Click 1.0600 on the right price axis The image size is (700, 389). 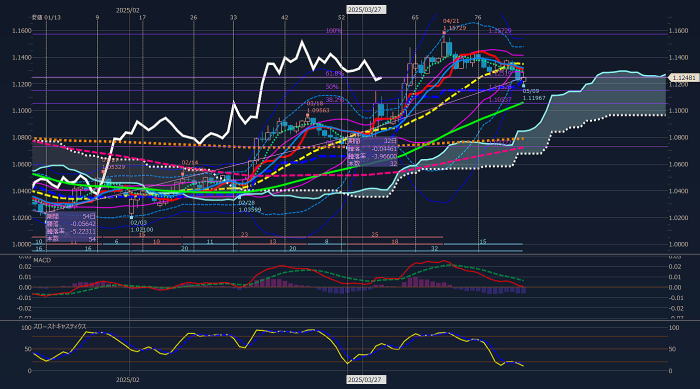[678, 164]
